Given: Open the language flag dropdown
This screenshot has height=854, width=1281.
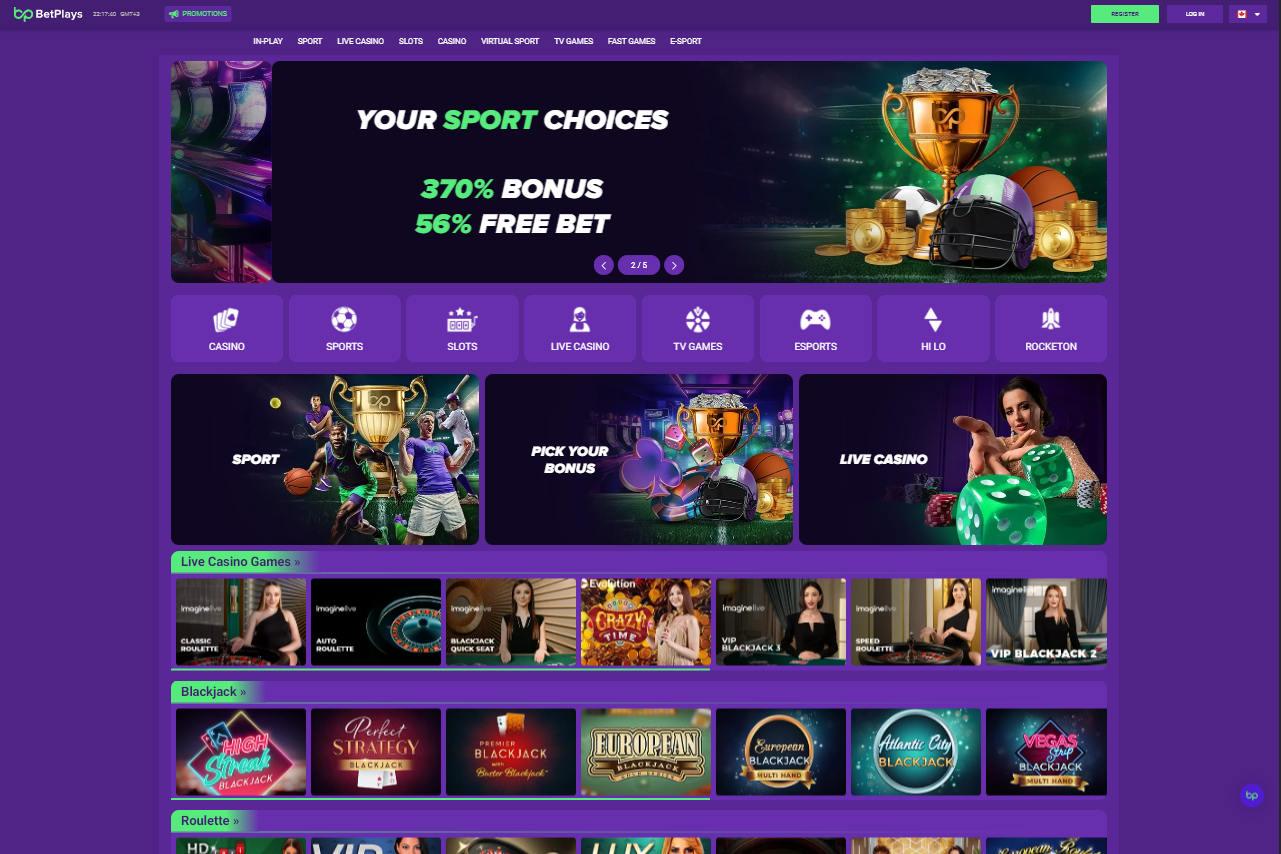Looking at the screenshot, I should (1248, 14).
